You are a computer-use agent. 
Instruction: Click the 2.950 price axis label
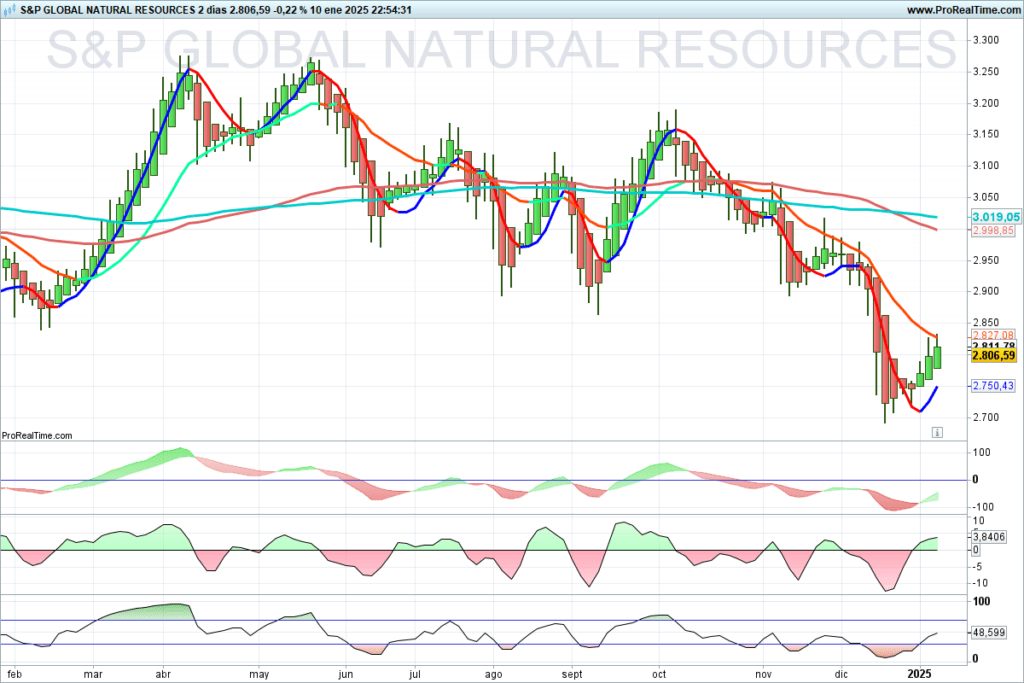click(x=985, y=260)
